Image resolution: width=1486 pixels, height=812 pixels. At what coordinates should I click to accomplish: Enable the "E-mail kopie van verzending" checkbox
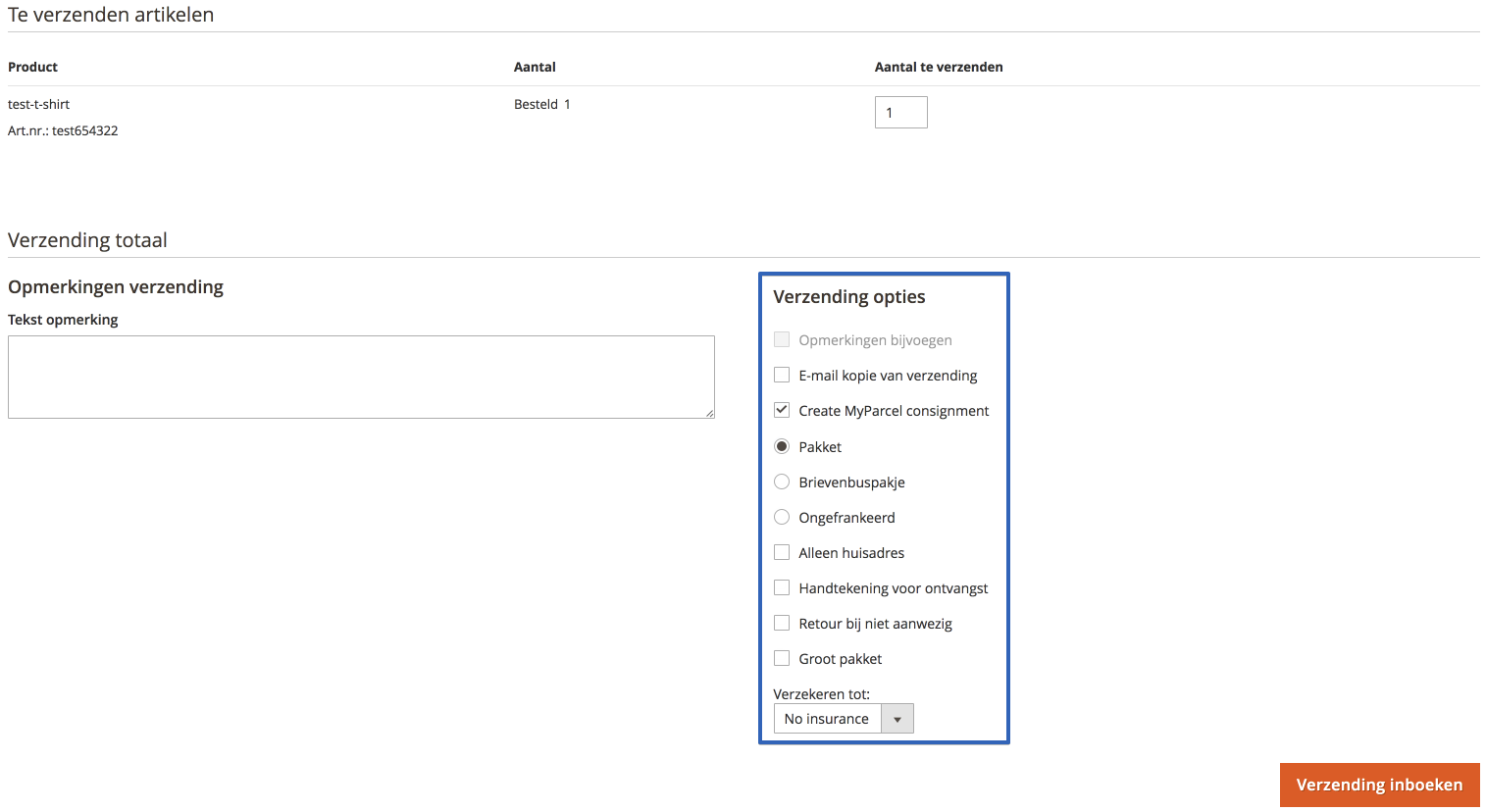pyautogui.click(x=782, y=375)
